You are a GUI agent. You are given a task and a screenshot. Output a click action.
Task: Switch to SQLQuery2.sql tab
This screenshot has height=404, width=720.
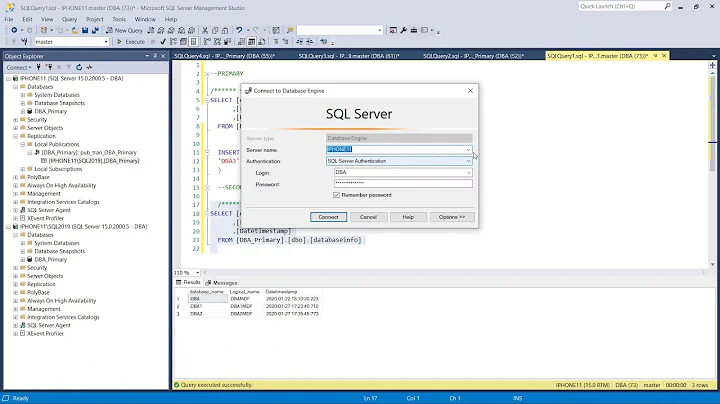click(473, 56)
